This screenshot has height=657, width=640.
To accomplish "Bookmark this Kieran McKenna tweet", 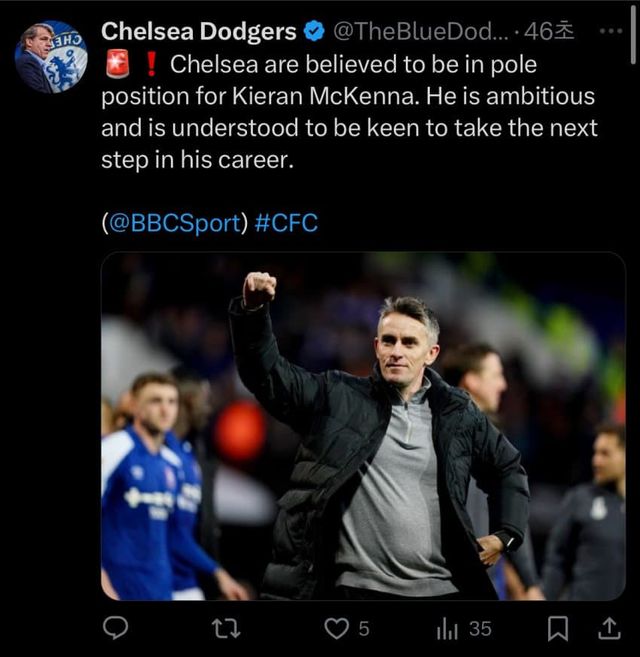I will (559, 628).
